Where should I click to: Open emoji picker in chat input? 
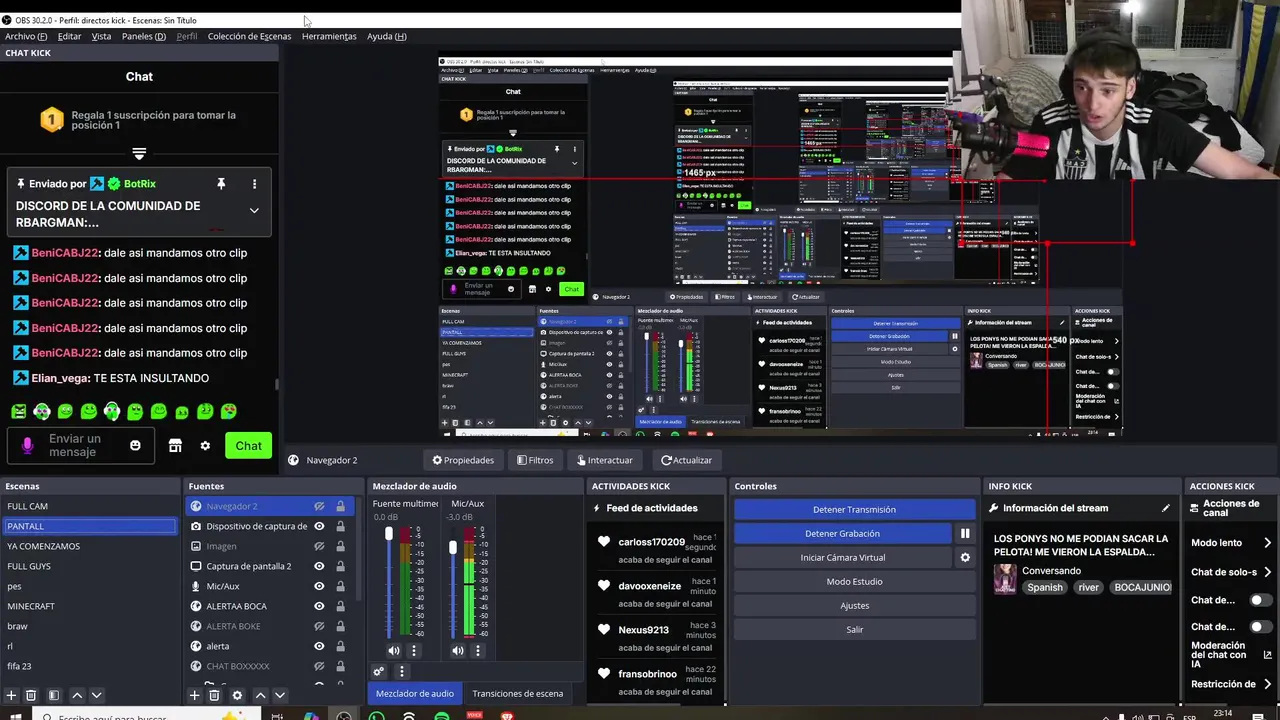[x=135, y=446]
